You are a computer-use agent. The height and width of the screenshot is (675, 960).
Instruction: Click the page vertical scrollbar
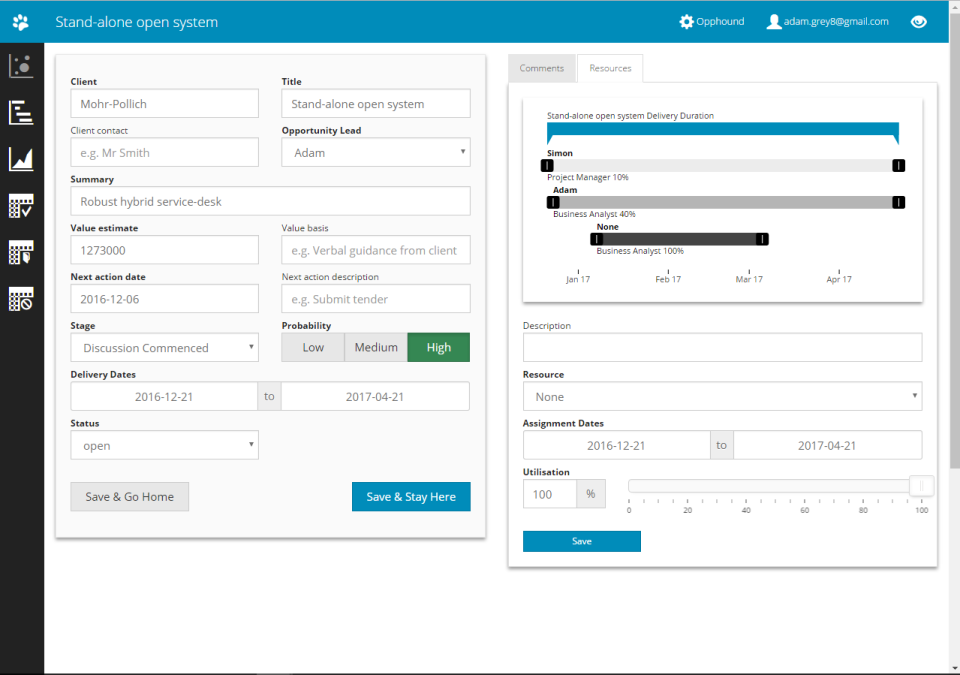pyautogui.click(x=954, y=242)
